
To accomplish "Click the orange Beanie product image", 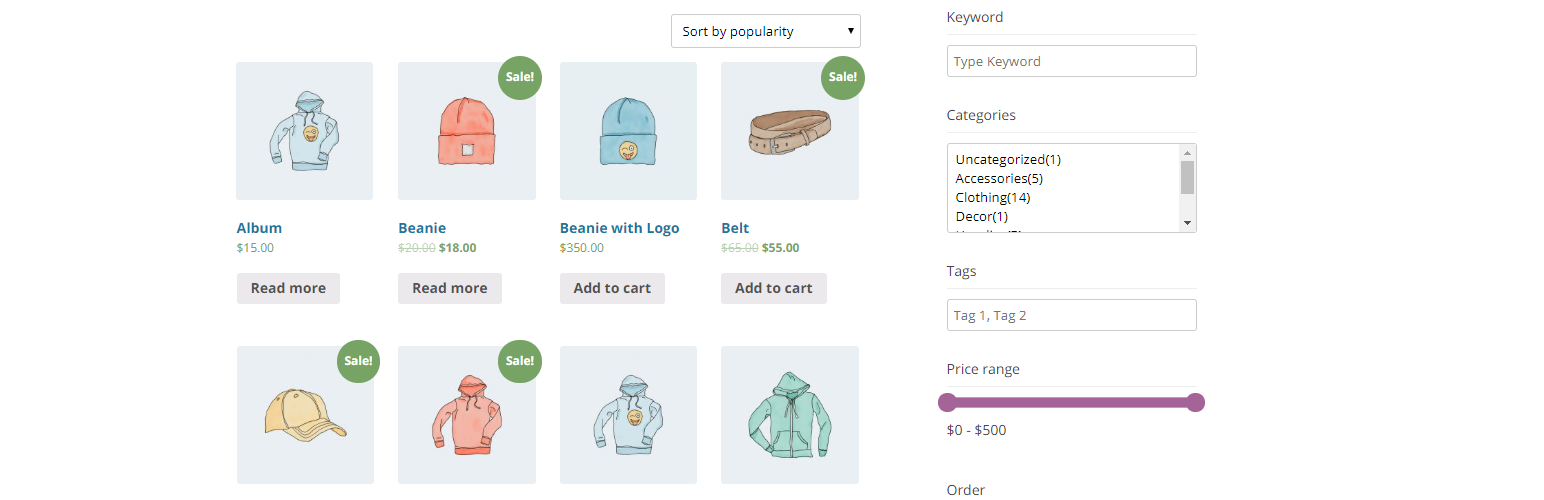I will pyautogui.click(x=466, y=131).
